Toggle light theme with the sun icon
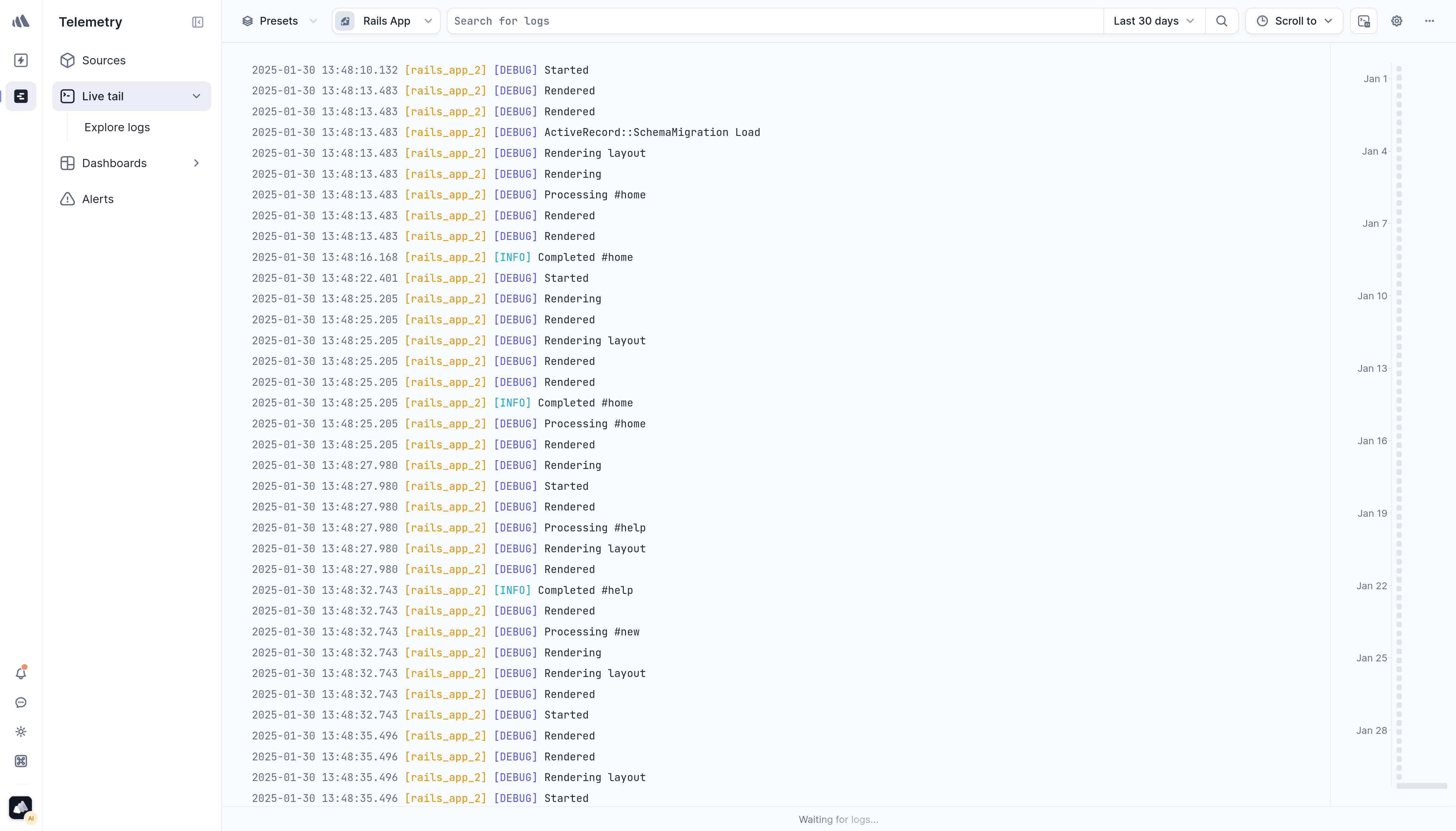The height and width of the screenshot is (831, 1456). [x=21, y=732]
